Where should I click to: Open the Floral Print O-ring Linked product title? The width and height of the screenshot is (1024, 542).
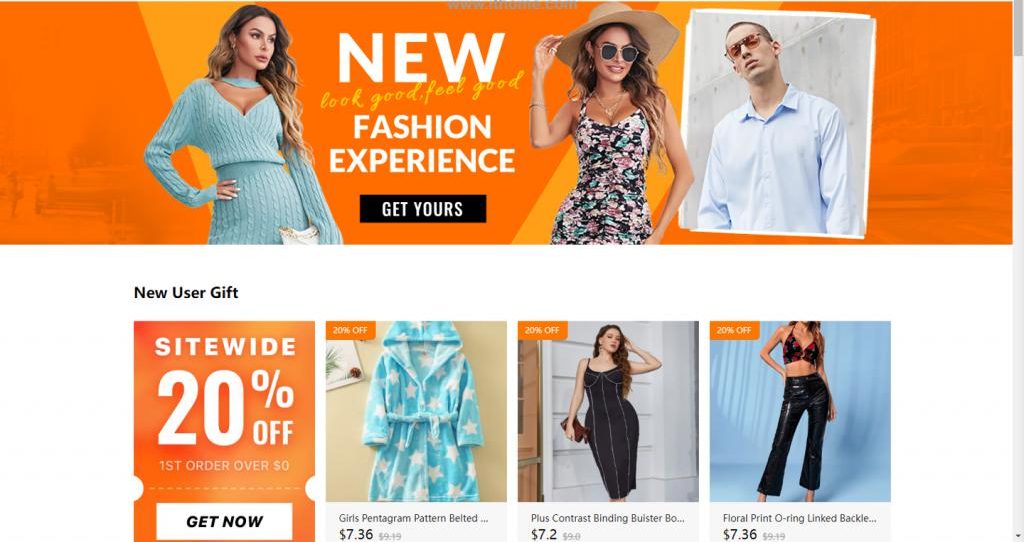click(799, 518)
